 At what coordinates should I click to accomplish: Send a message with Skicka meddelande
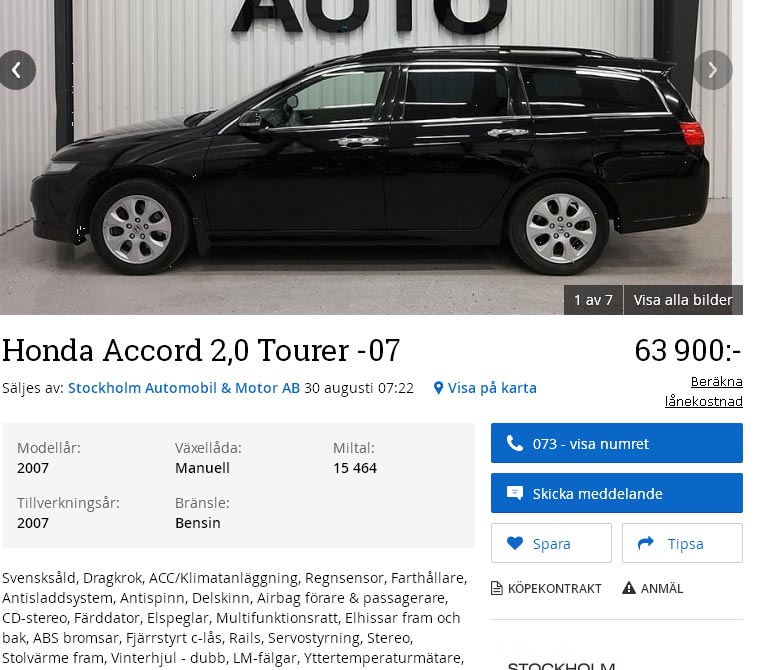[617, 493]
